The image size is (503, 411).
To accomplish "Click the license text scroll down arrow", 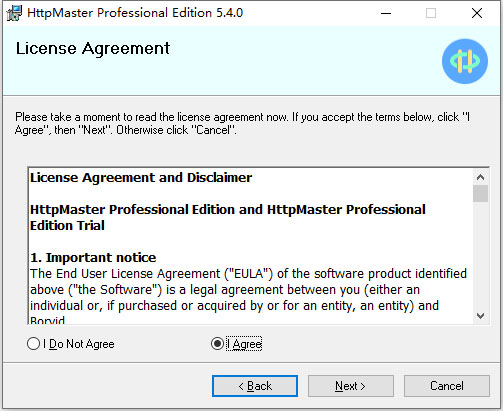I will pyautogui.click(x=480, y=316).
